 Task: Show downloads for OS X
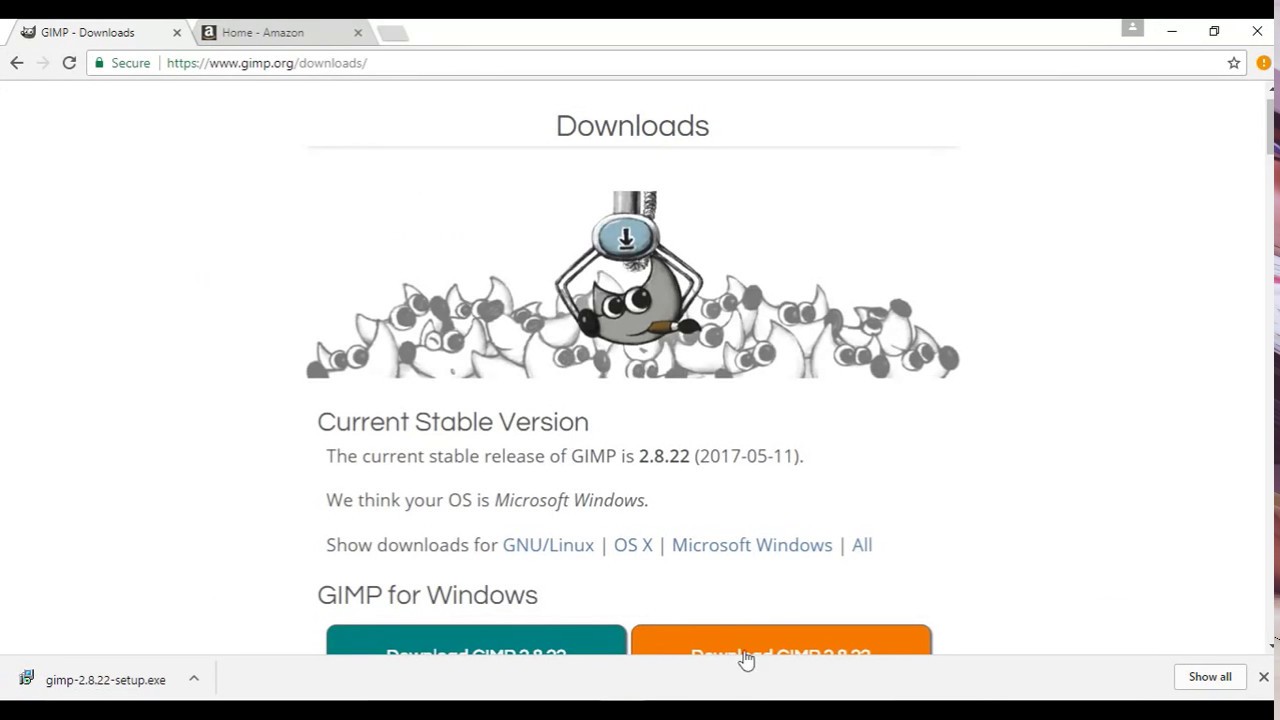point(633,545)
